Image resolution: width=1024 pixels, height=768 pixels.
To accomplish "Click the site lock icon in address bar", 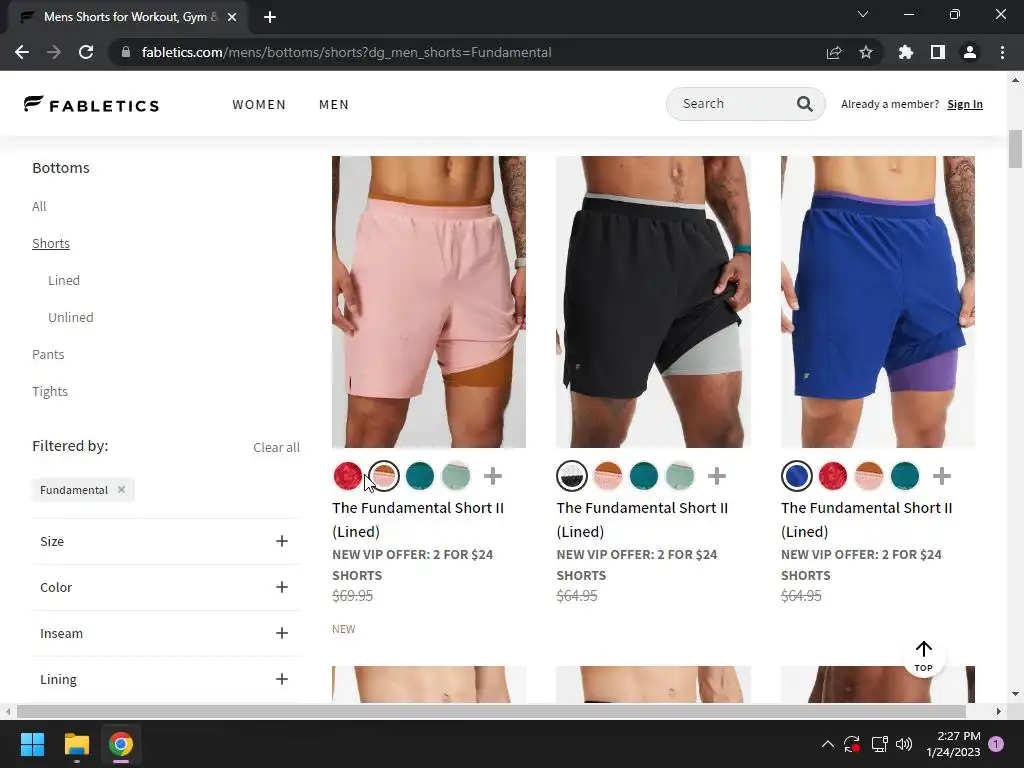I will coord(126,52).
